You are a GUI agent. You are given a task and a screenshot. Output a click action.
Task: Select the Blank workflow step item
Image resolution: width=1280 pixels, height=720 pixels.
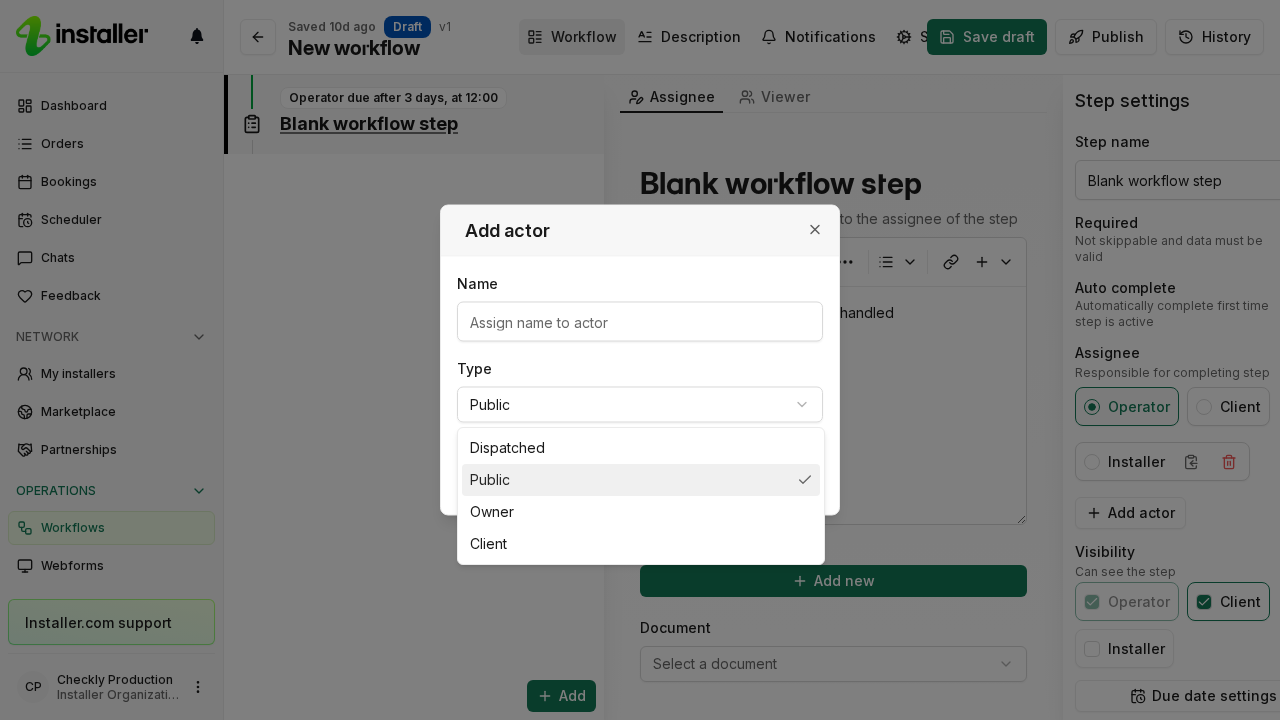[369, 124]
